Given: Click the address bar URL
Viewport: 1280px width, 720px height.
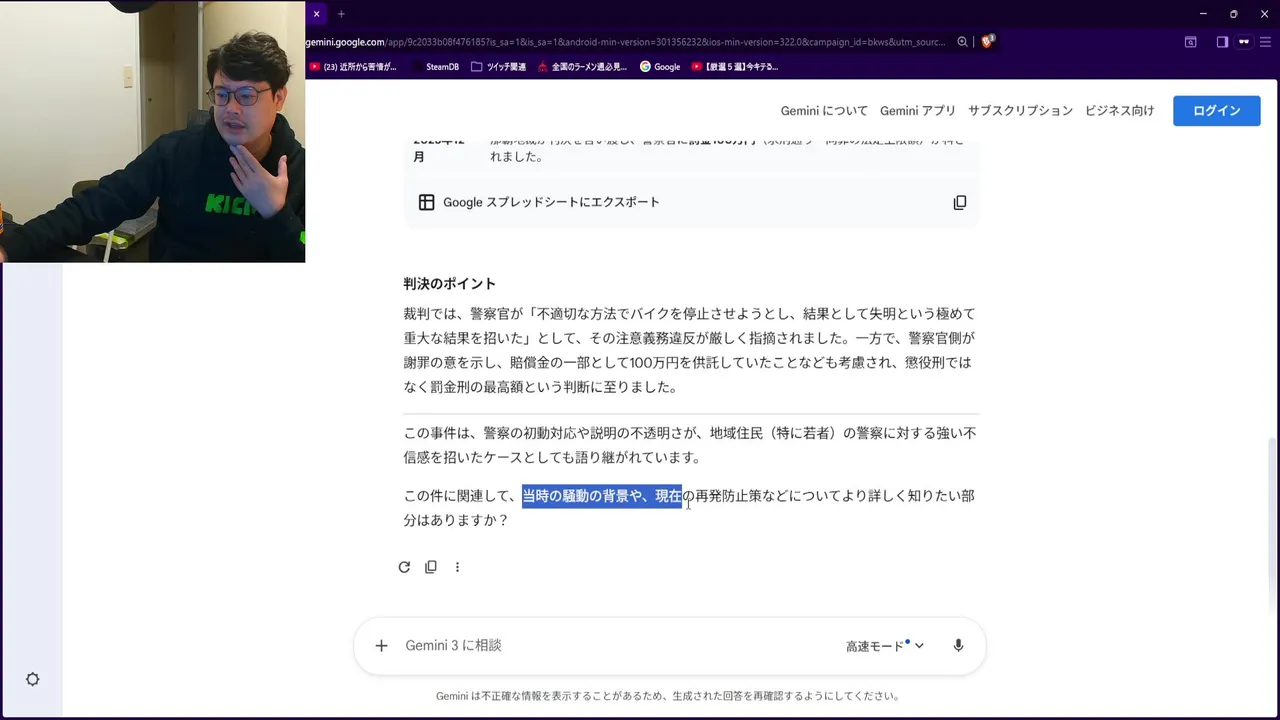Looking at the screenshot, I should tap(625, 42).
